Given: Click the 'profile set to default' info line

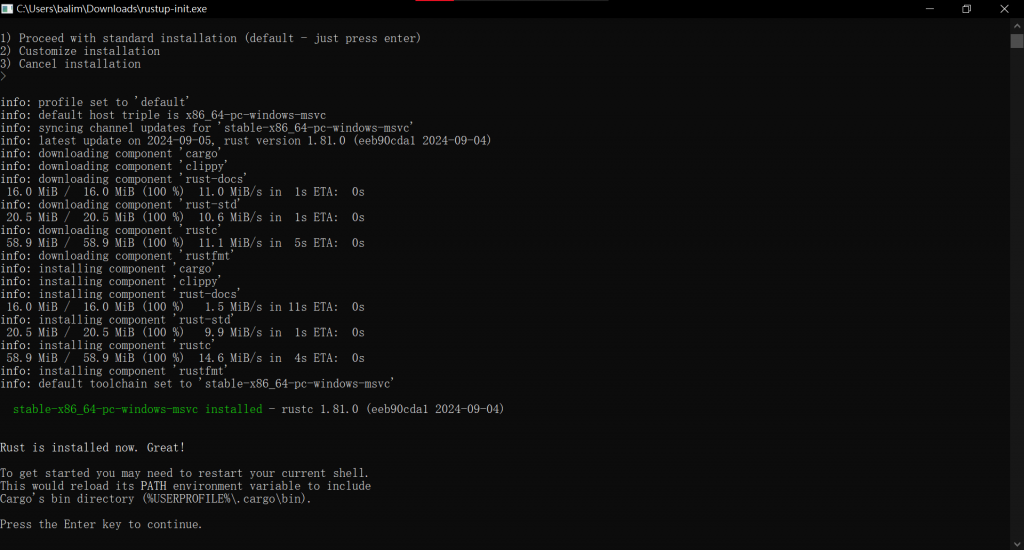Looking at the screenshot, I should [x=95, y=102].
